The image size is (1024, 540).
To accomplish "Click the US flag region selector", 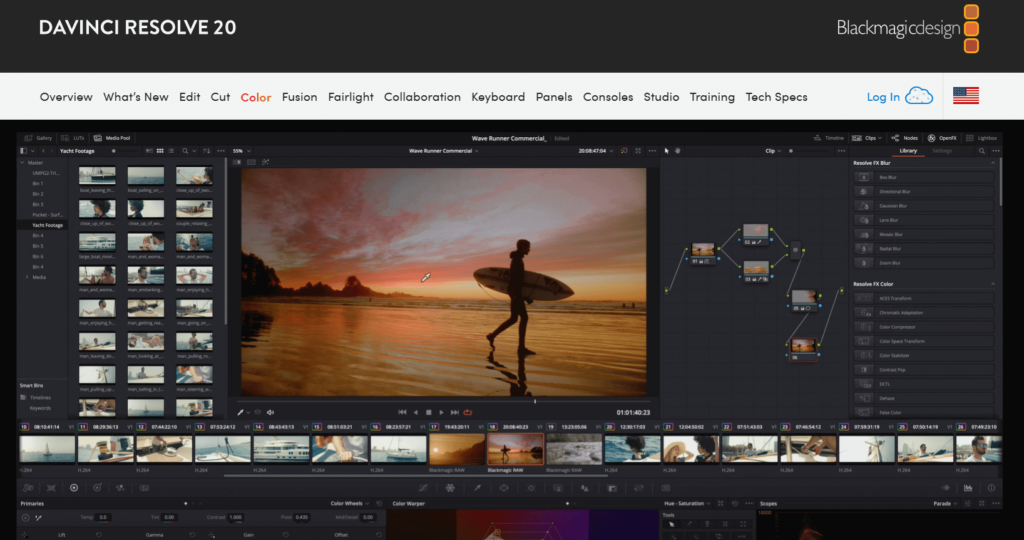I will (966, 96).
